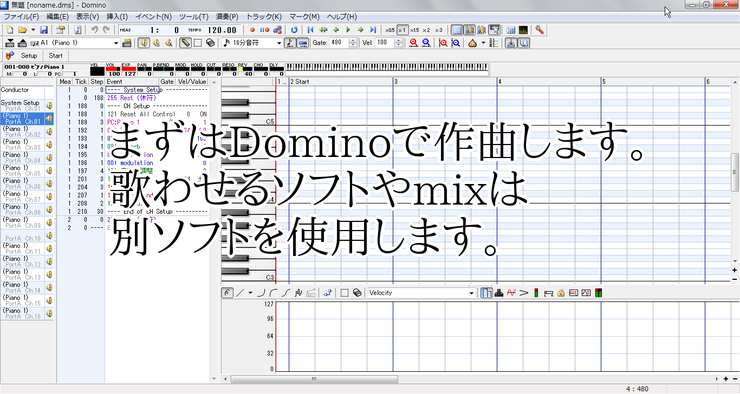
Task: Set playback speed to x1.5
Action: 414,30
